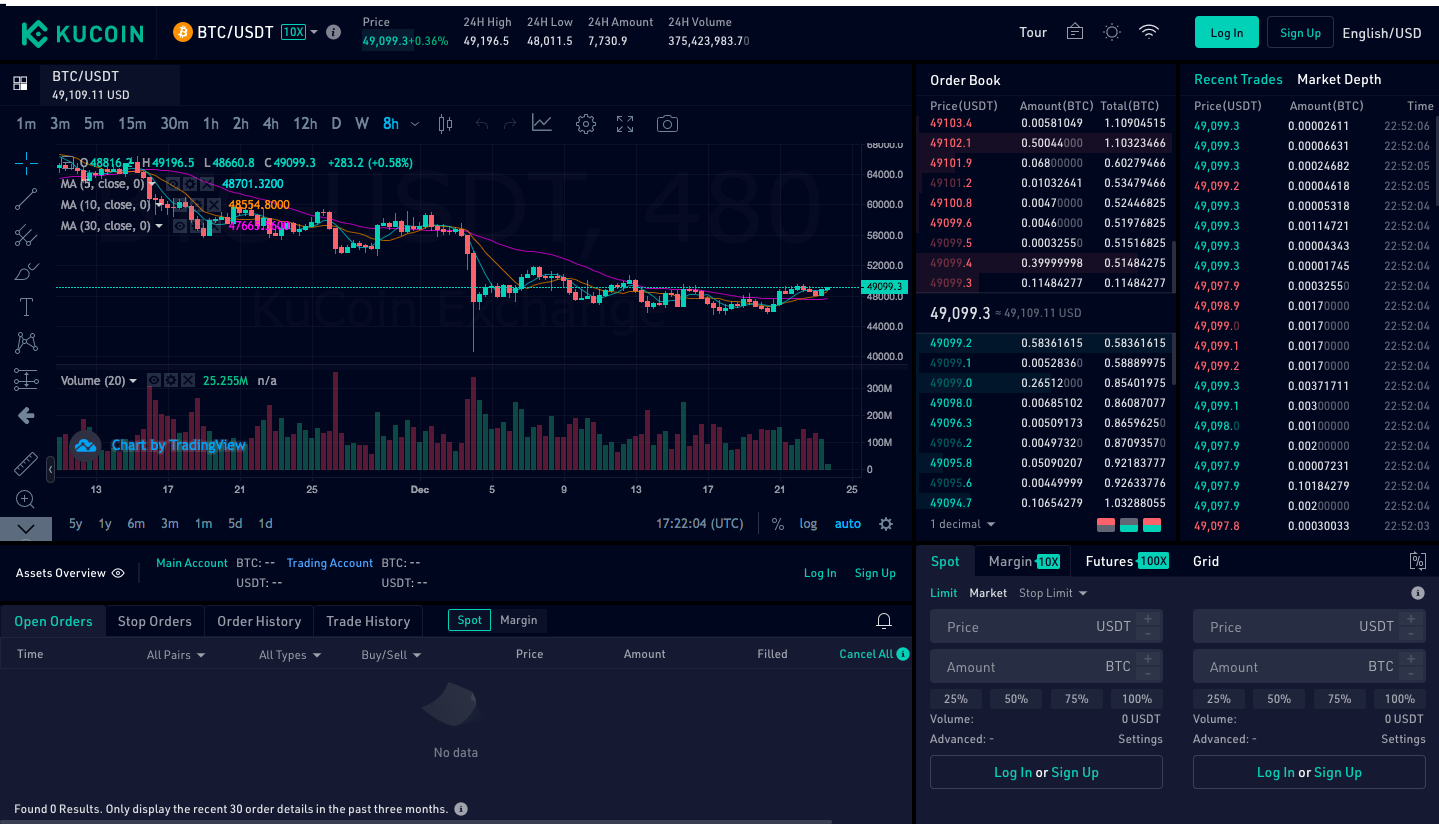The image size is (1439, 824).
Task: Select Spot toggle in orders panel
Action: 469,620
